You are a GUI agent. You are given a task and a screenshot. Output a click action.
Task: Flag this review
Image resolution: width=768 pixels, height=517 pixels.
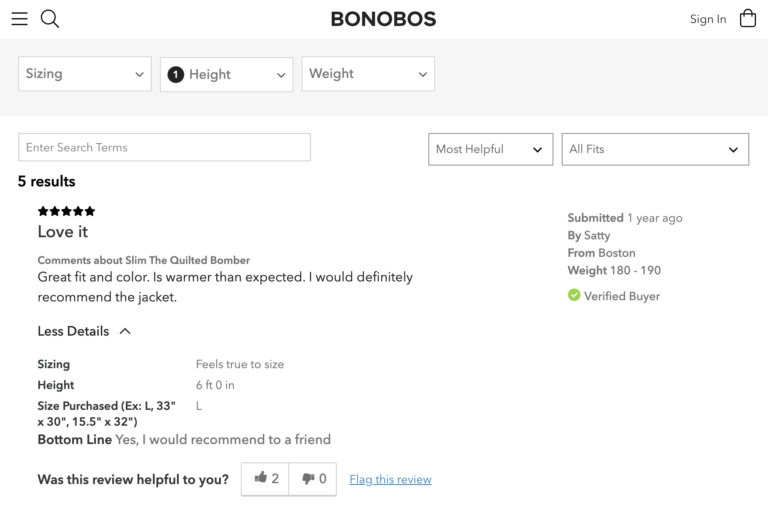[x=390, y=480]
